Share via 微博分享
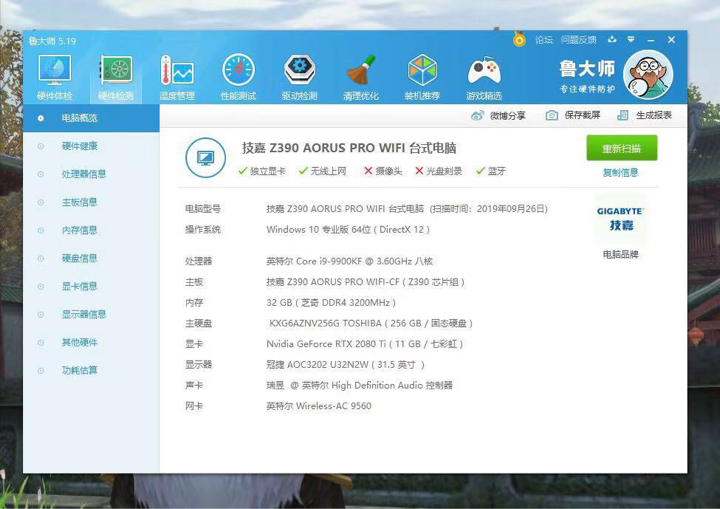720x509 pixels. point(498,115)
